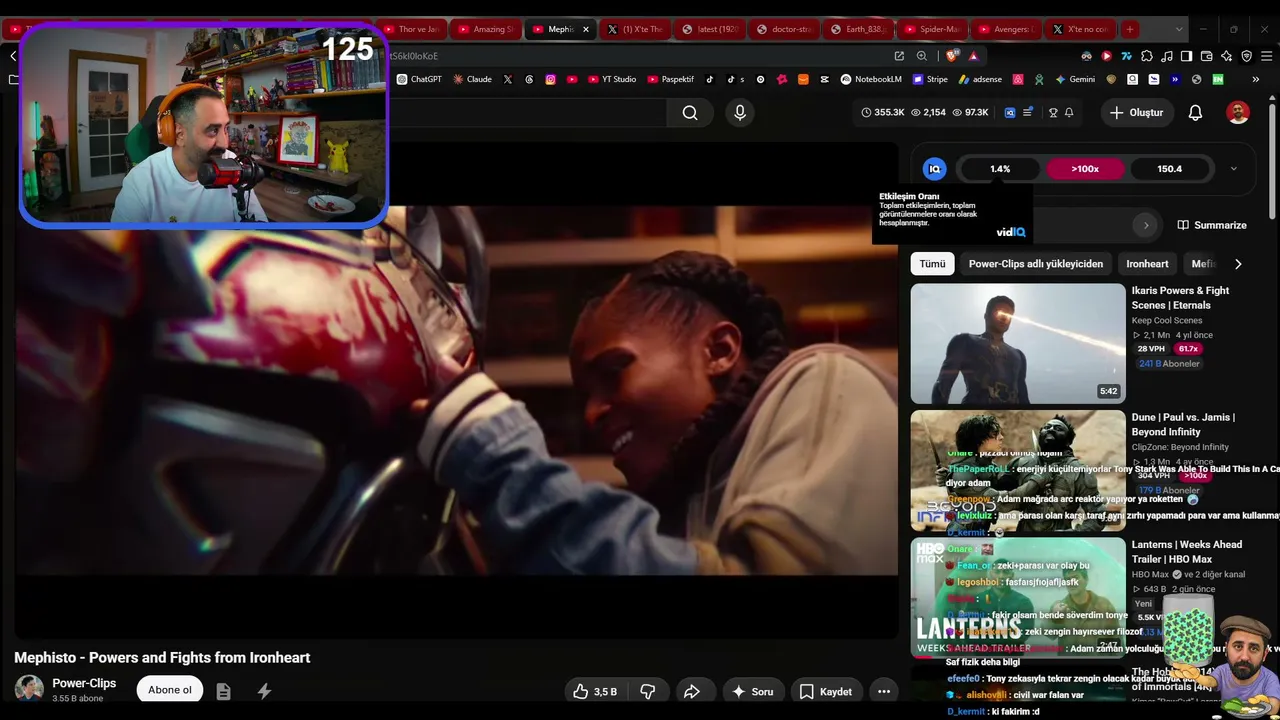Open the transcript document icon beside Abone ol
The height and width of the screenshot is (720, 1280).
click(x=223, y=691)
